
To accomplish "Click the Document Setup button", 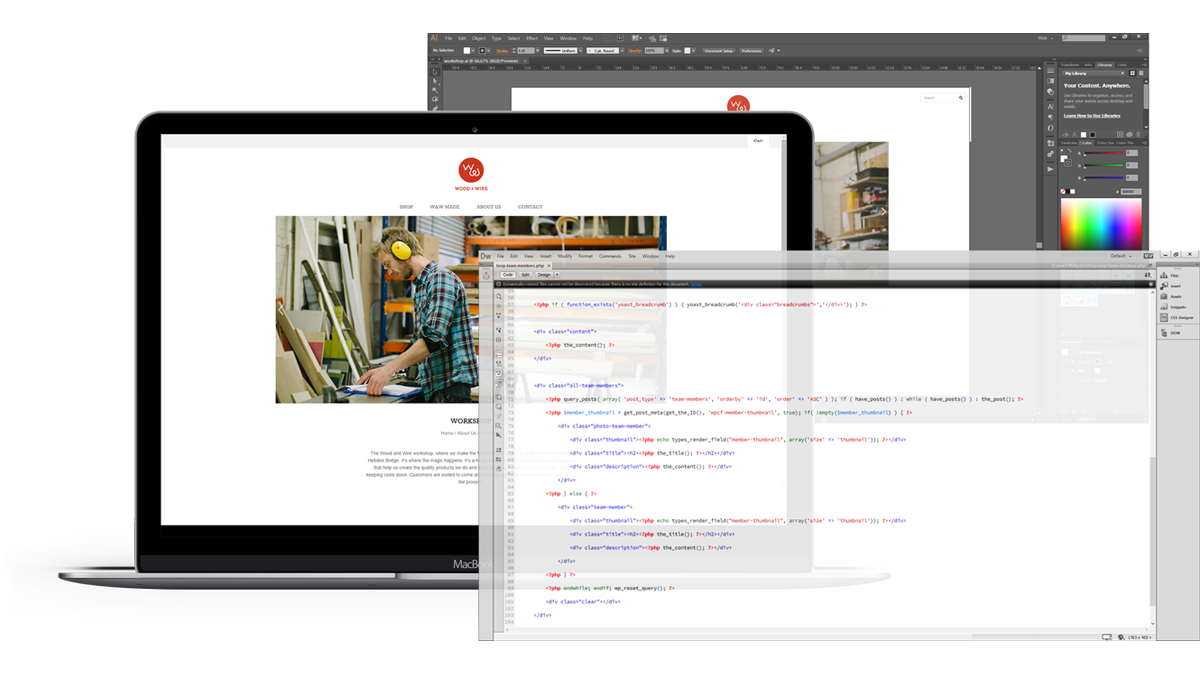I will [718, 50].
